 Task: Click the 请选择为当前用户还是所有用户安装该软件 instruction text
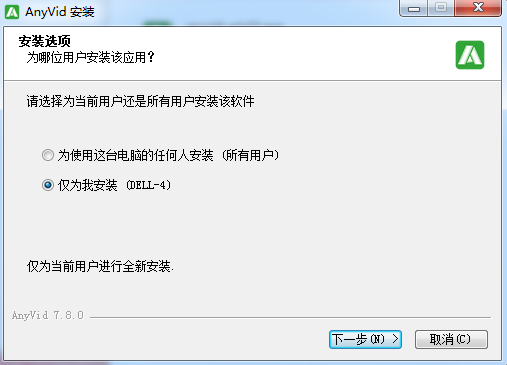point(140,101)
